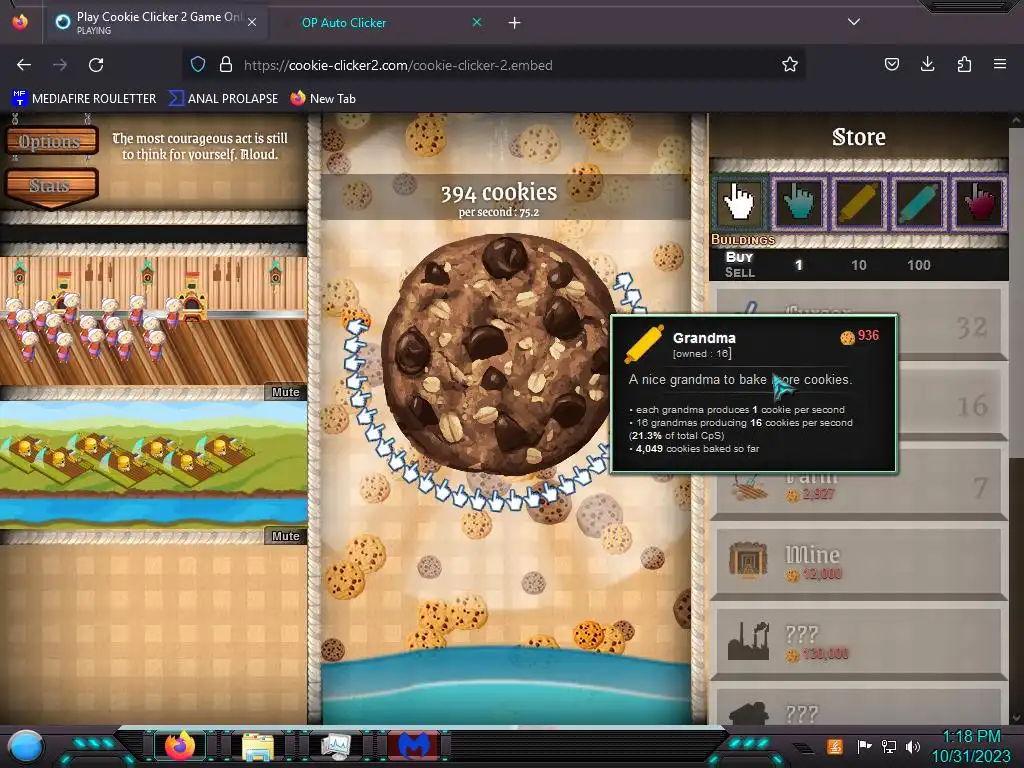Open the Pocket save icon
The image size is (1024, 768).
coord(891,64)
